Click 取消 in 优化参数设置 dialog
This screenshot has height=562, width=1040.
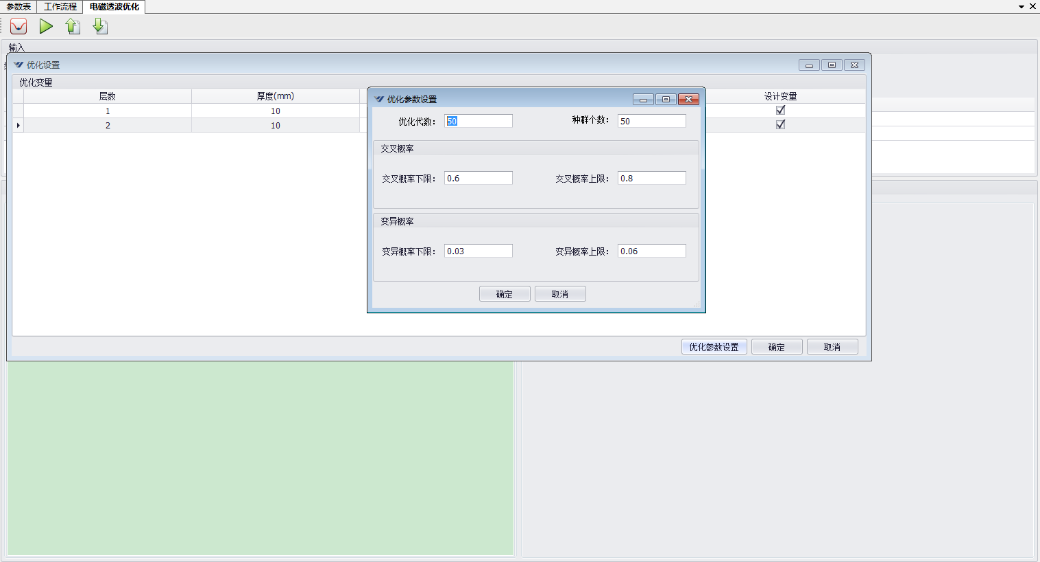point(559,294)
